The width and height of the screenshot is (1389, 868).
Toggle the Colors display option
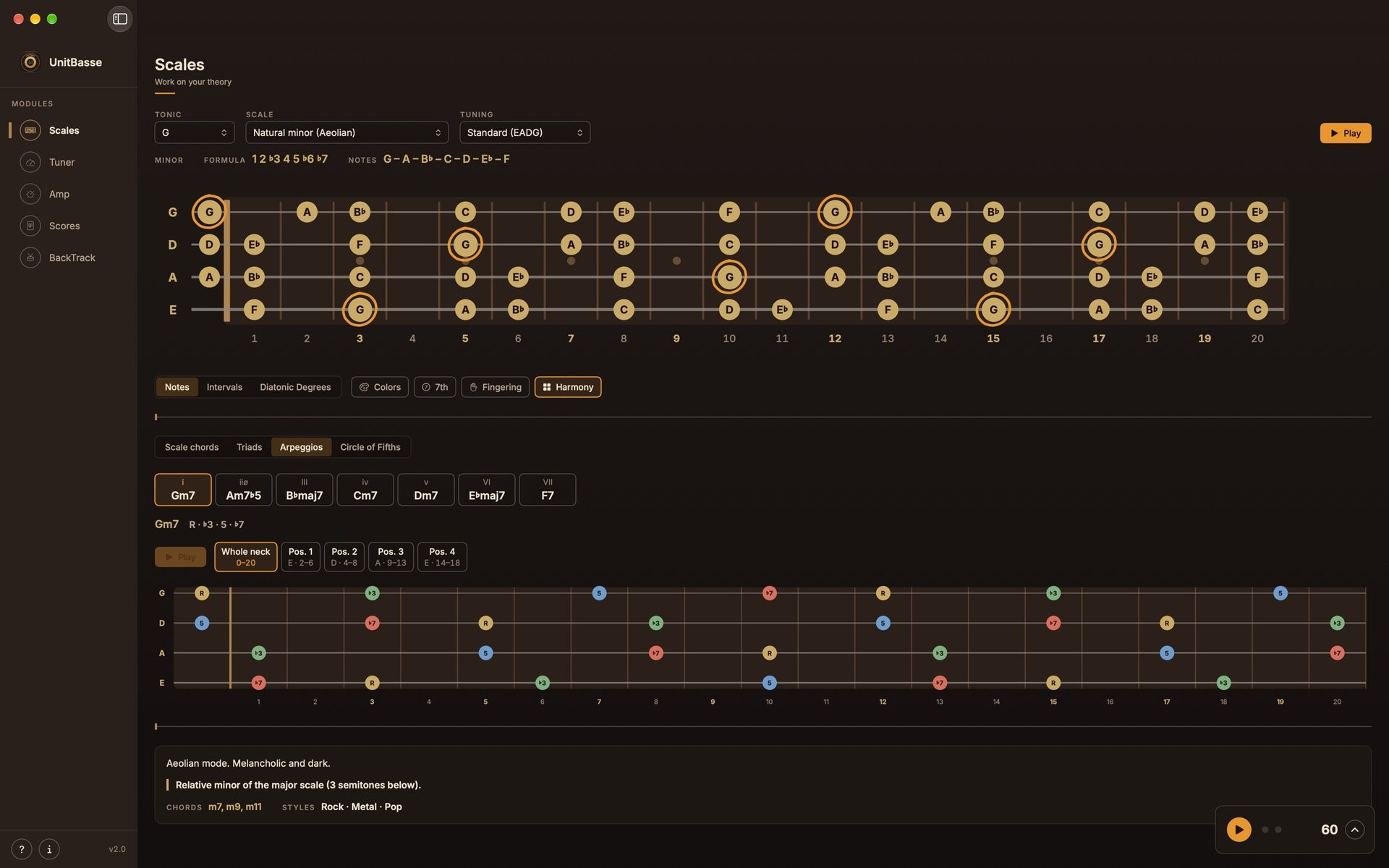380,387
